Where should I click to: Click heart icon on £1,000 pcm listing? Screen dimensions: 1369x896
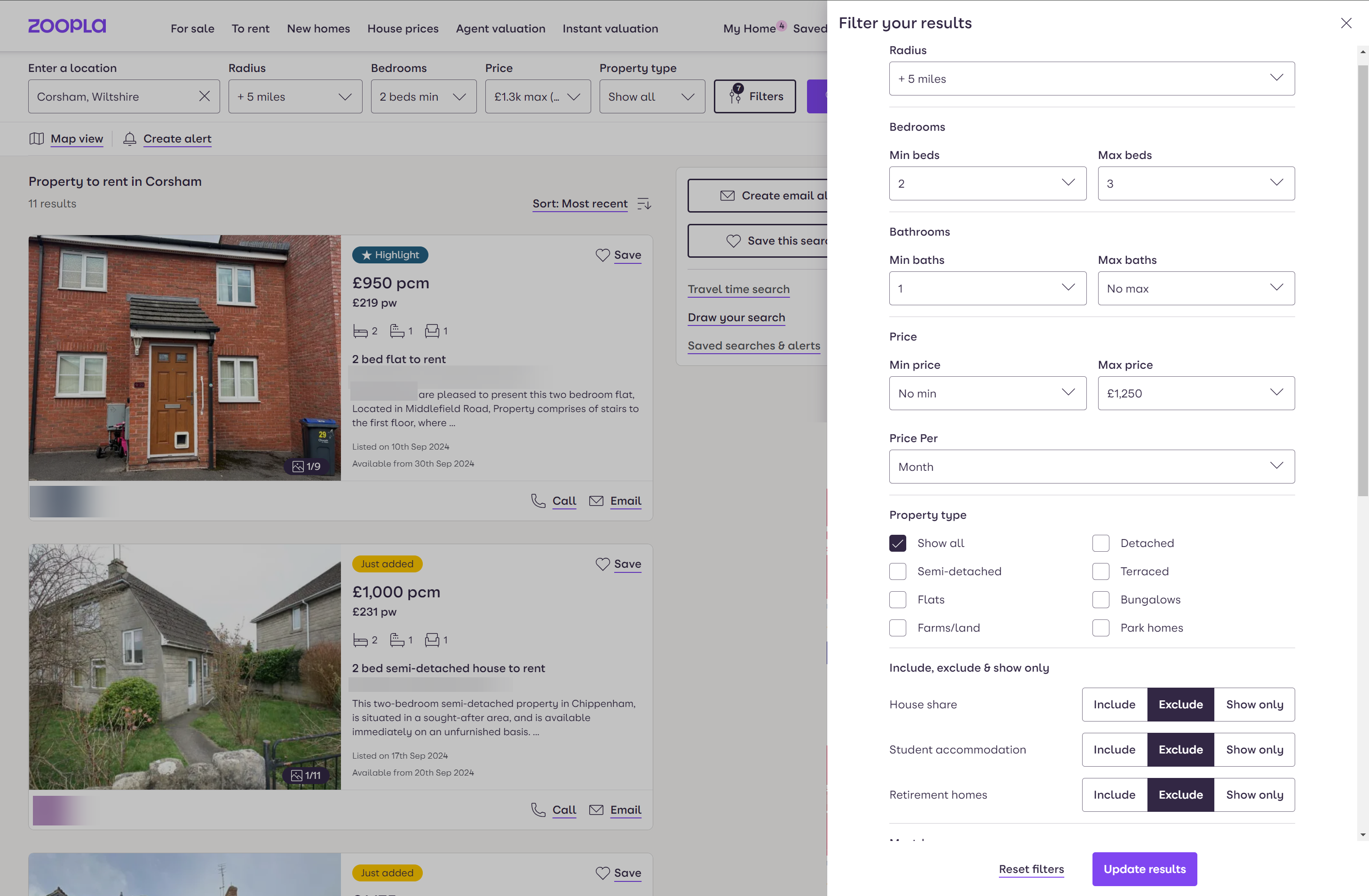[602, 563]
